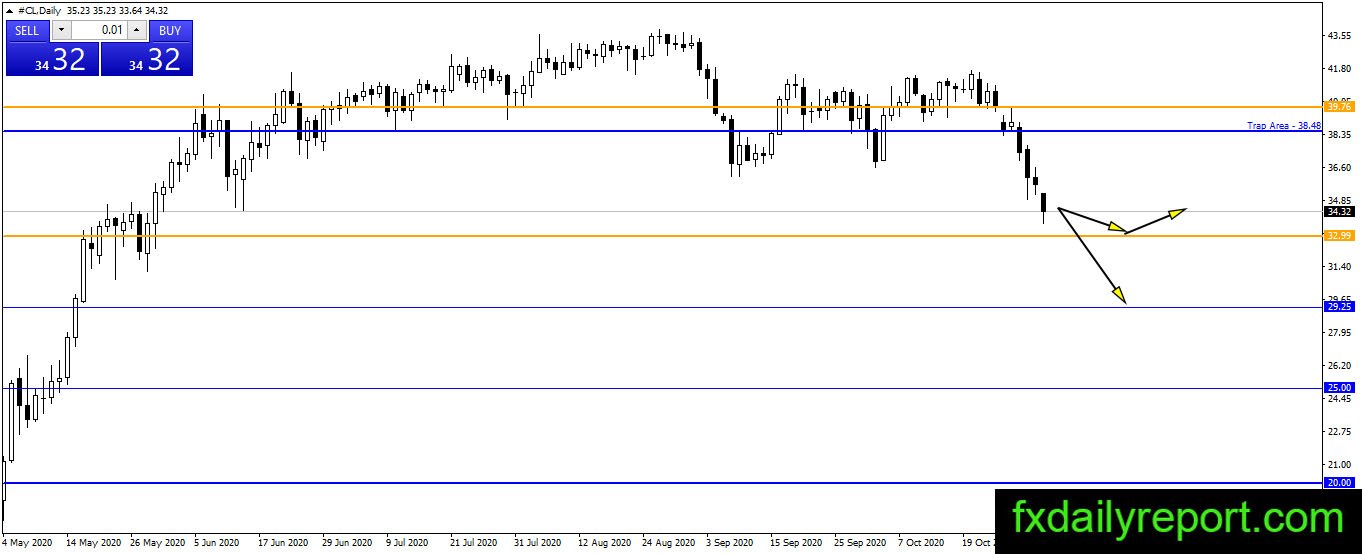This screenshot has width=1362, height=554.
Task: Select the Trap Area - 38.48 label
Action: tap(1284, 125)
